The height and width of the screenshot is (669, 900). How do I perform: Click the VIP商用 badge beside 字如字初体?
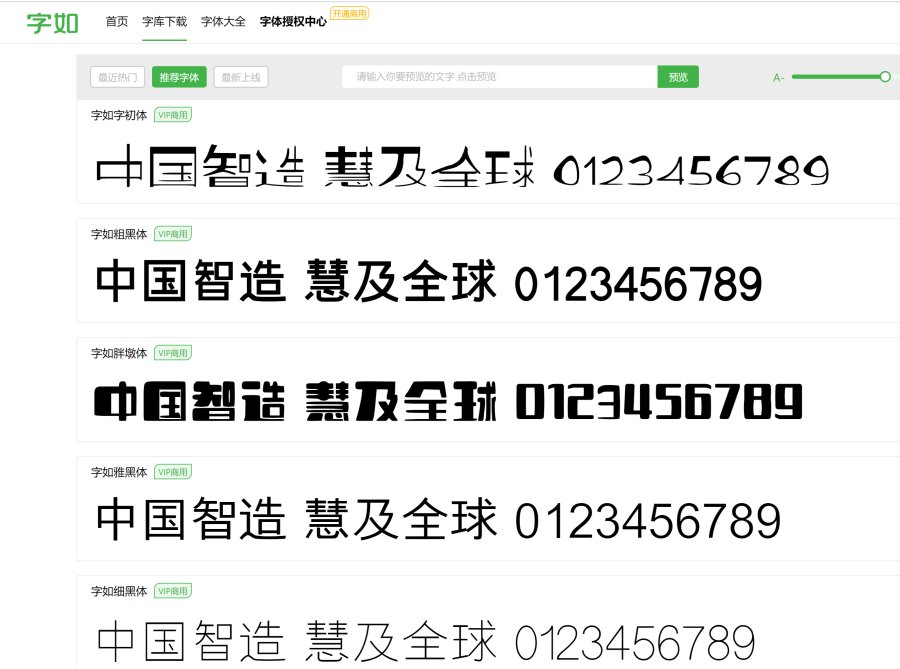point(171,116)
